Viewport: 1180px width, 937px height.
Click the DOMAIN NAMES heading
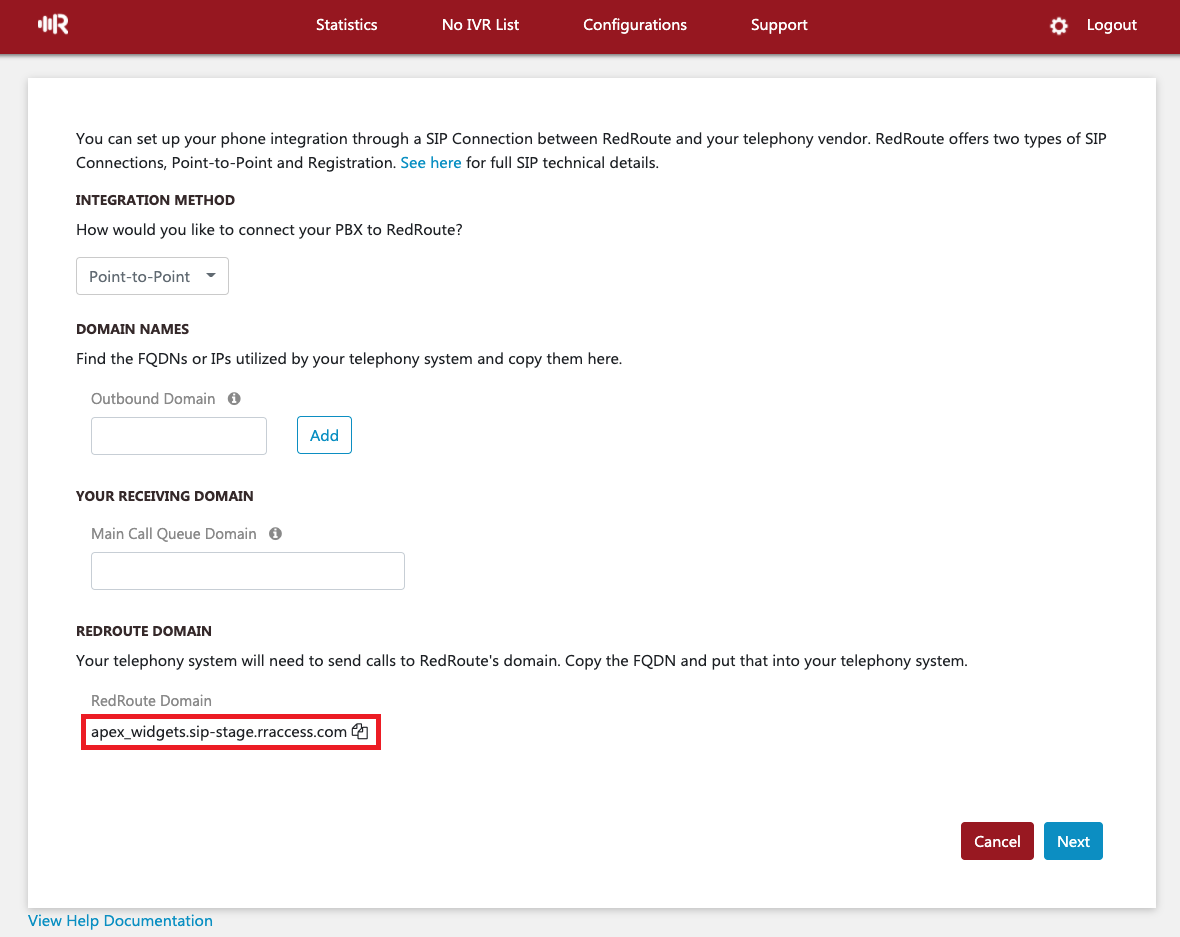(132, 329)
